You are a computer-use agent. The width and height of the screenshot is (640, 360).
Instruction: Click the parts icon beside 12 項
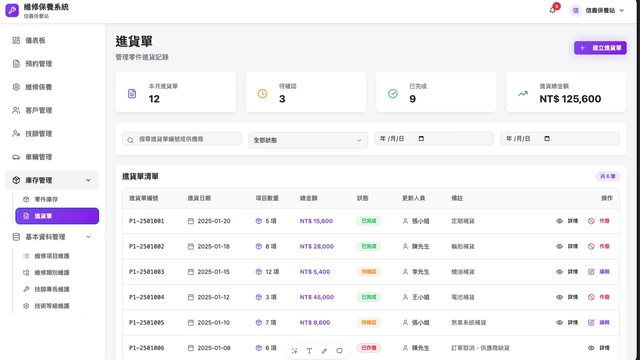click(x=258, y=271)
